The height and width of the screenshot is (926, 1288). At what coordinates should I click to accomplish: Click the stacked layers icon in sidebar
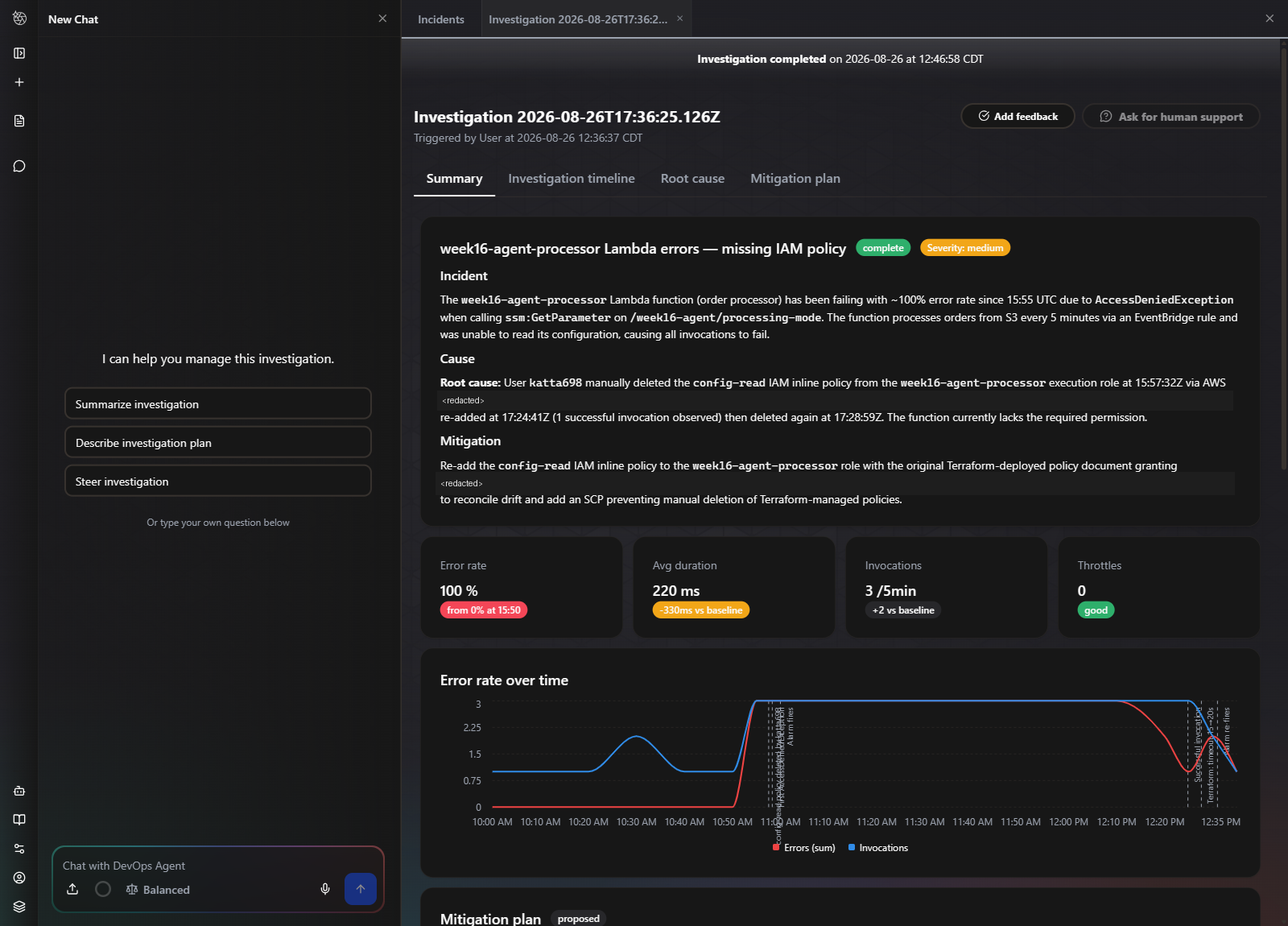coord(19,907)
